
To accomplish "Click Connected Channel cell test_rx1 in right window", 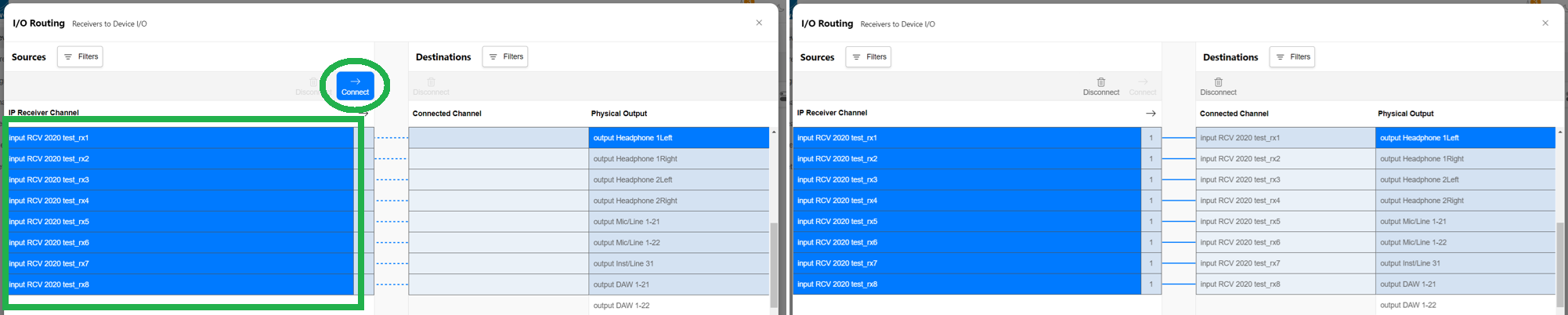I will [1285, 138].
